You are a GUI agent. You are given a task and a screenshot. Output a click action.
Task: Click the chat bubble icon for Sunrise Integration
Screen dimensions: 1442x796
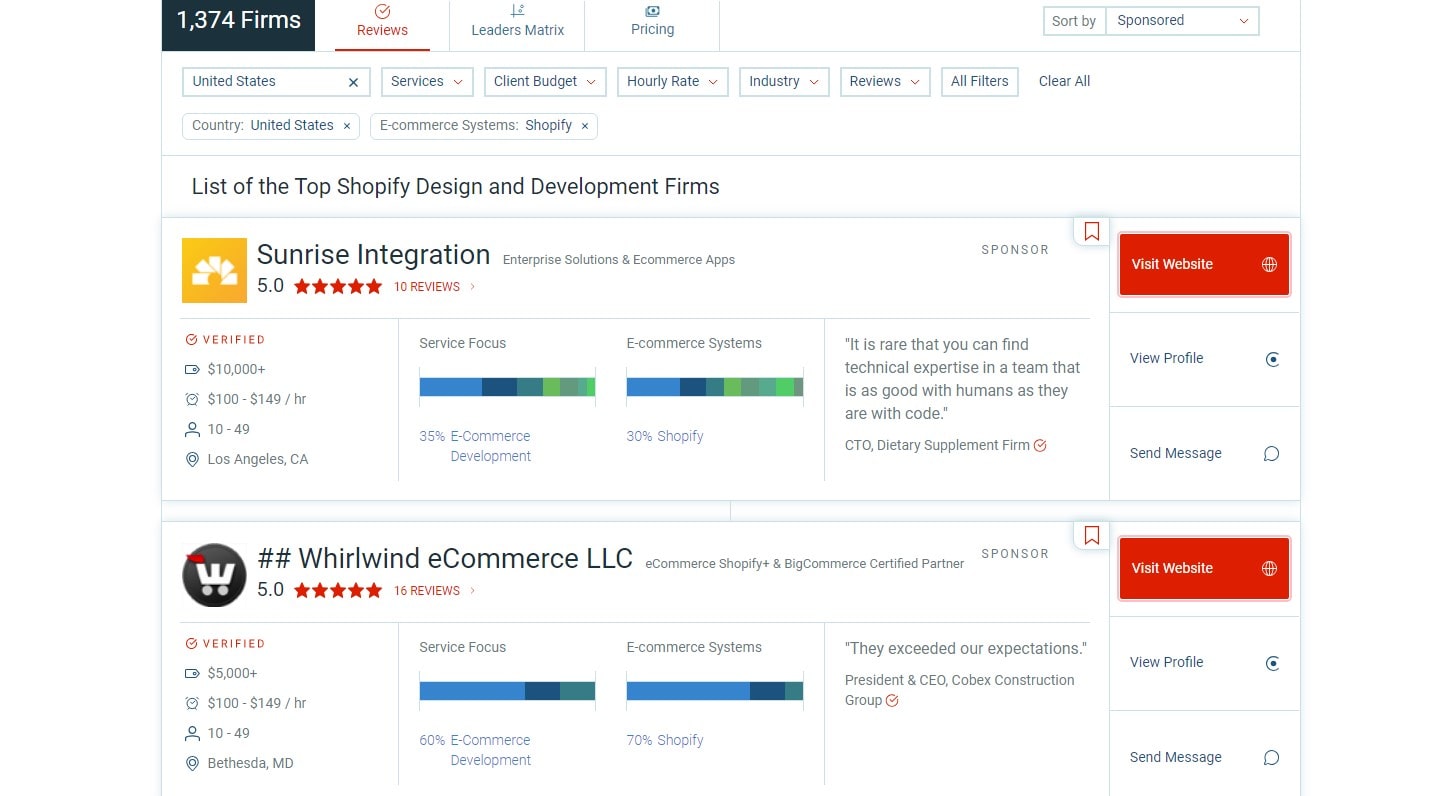tap(1271, 454)
